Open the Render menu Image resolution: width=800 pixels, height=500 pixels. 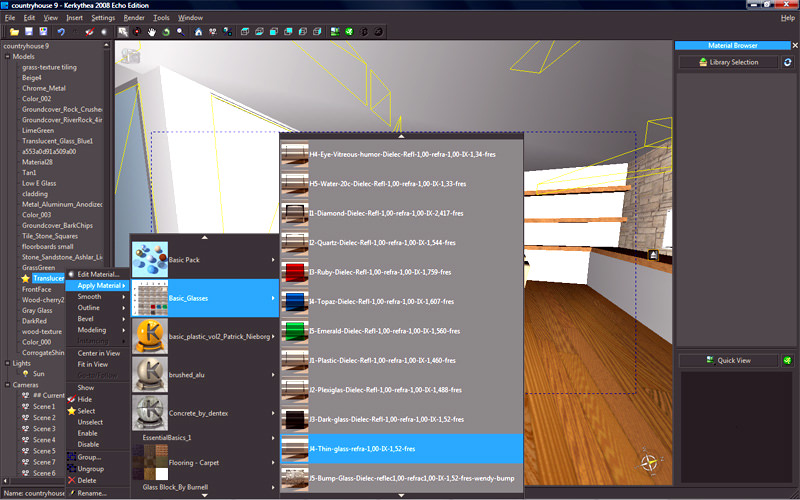point(134,18)
